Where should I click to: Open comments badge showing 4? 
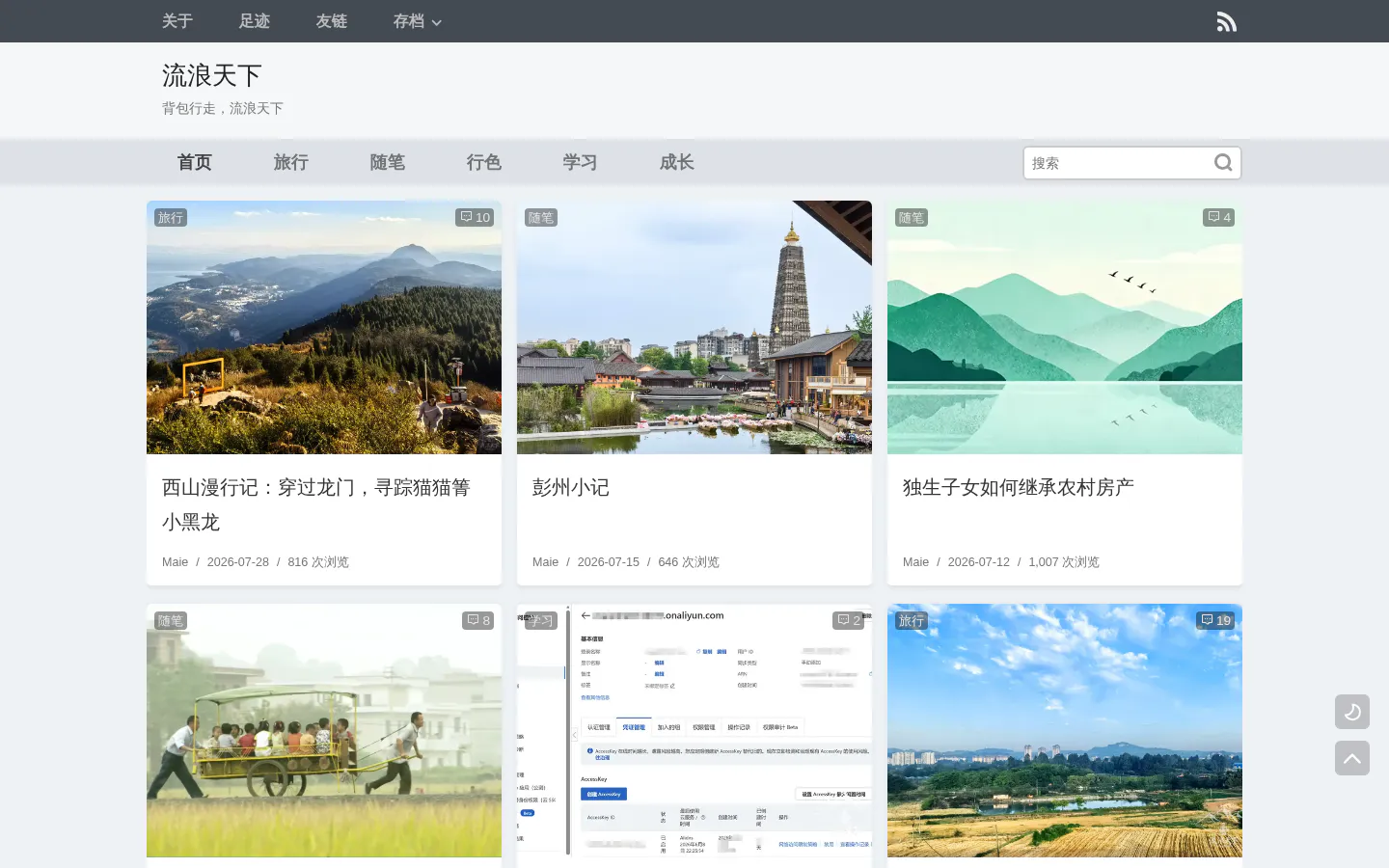pos(1219,217)
